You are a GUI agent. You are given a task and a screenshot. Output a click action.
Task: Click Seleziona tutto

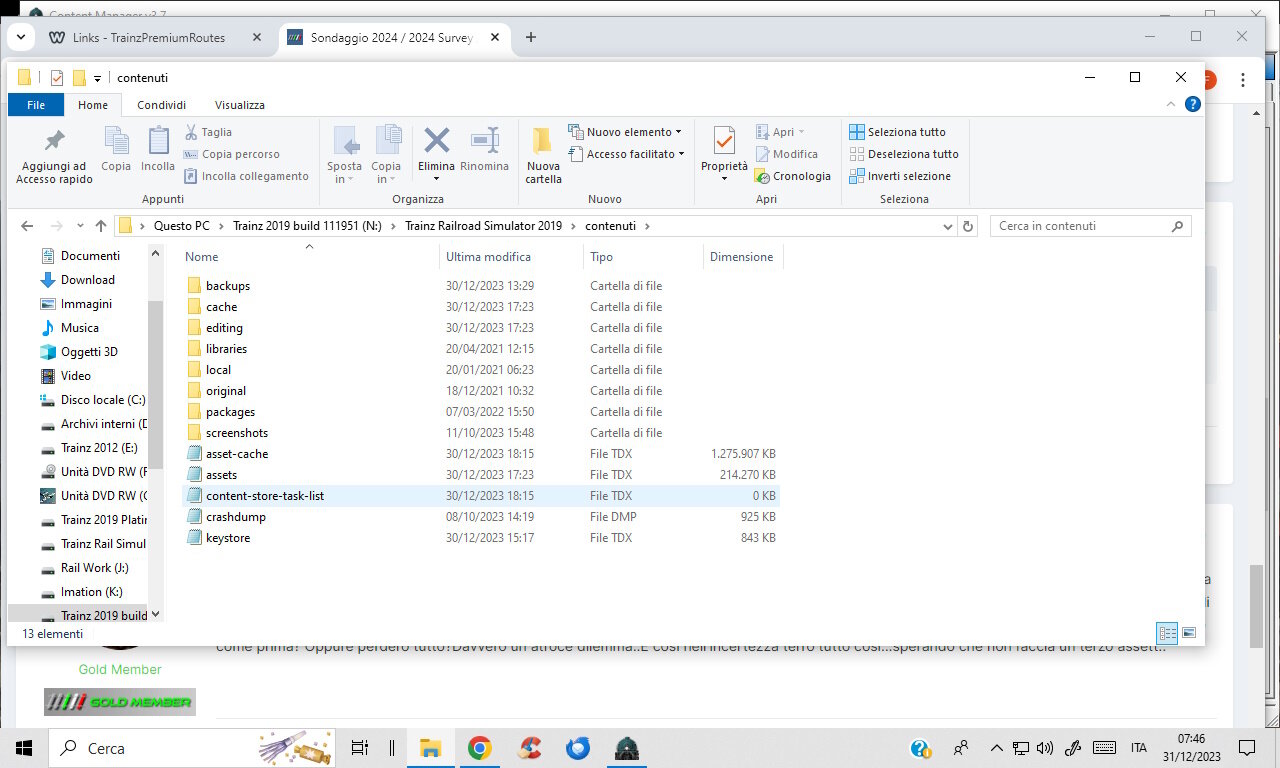(897, 132)
